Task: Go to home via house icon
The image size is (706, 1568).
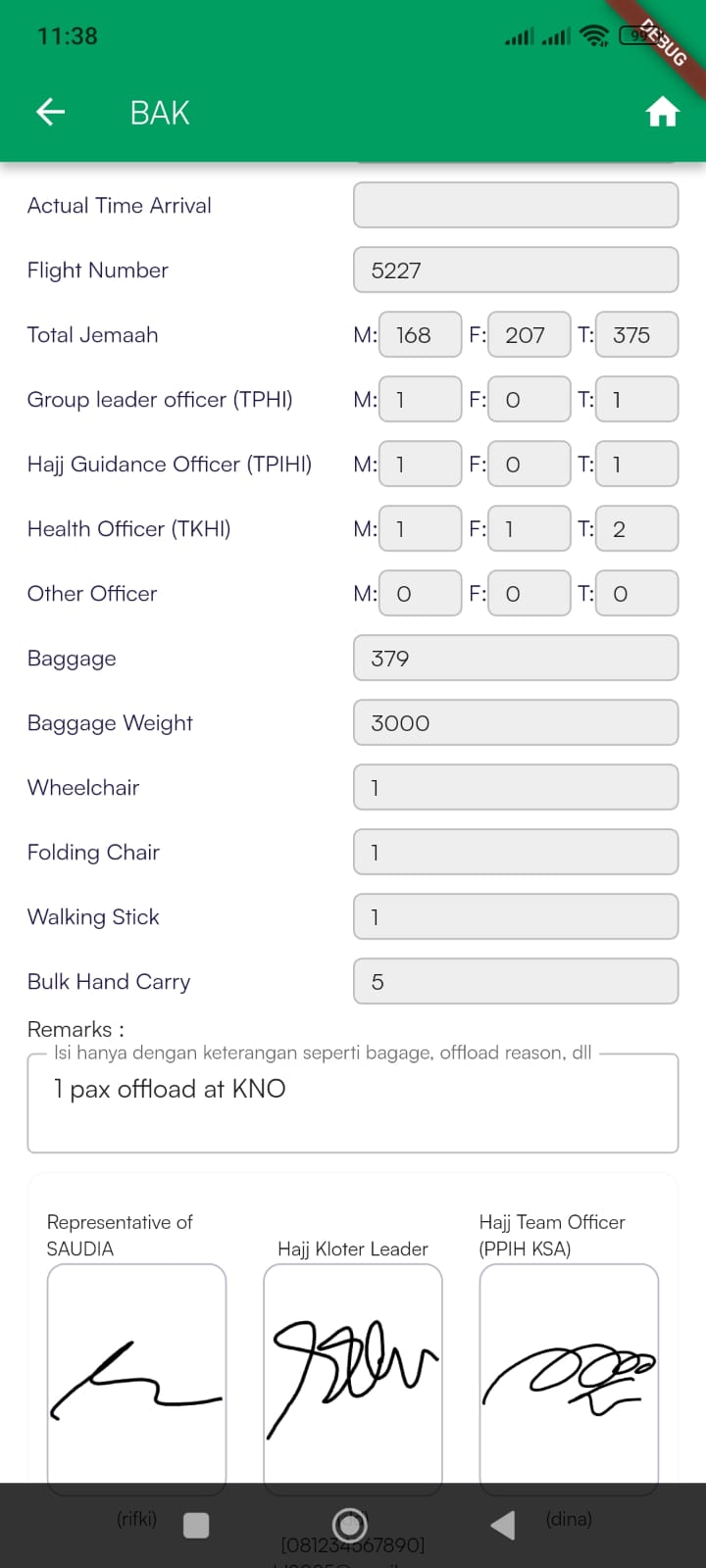Action: 662,112
